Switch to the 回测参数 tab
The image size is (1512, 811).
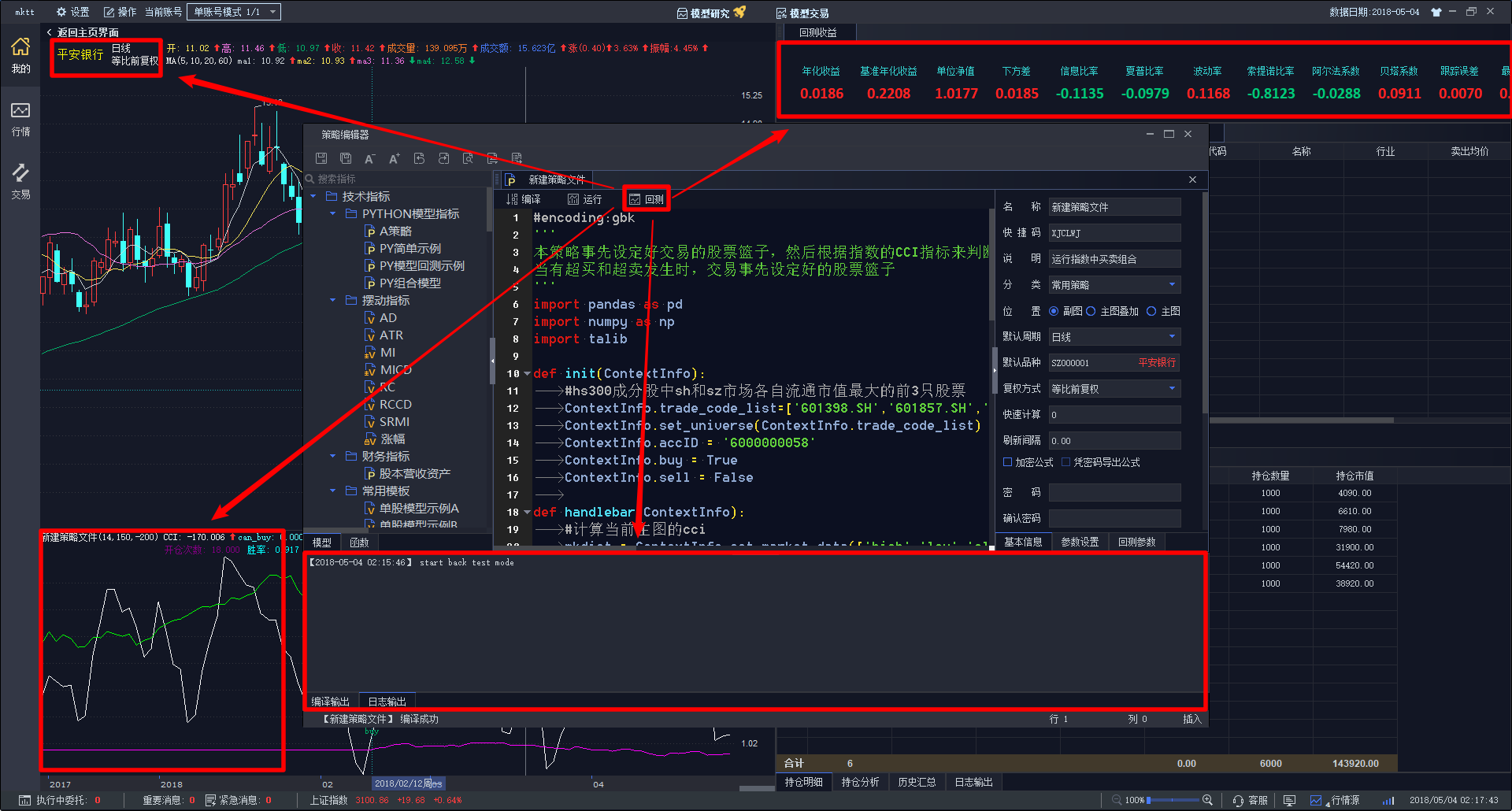pyautogui.click(x=1136, y=542)
